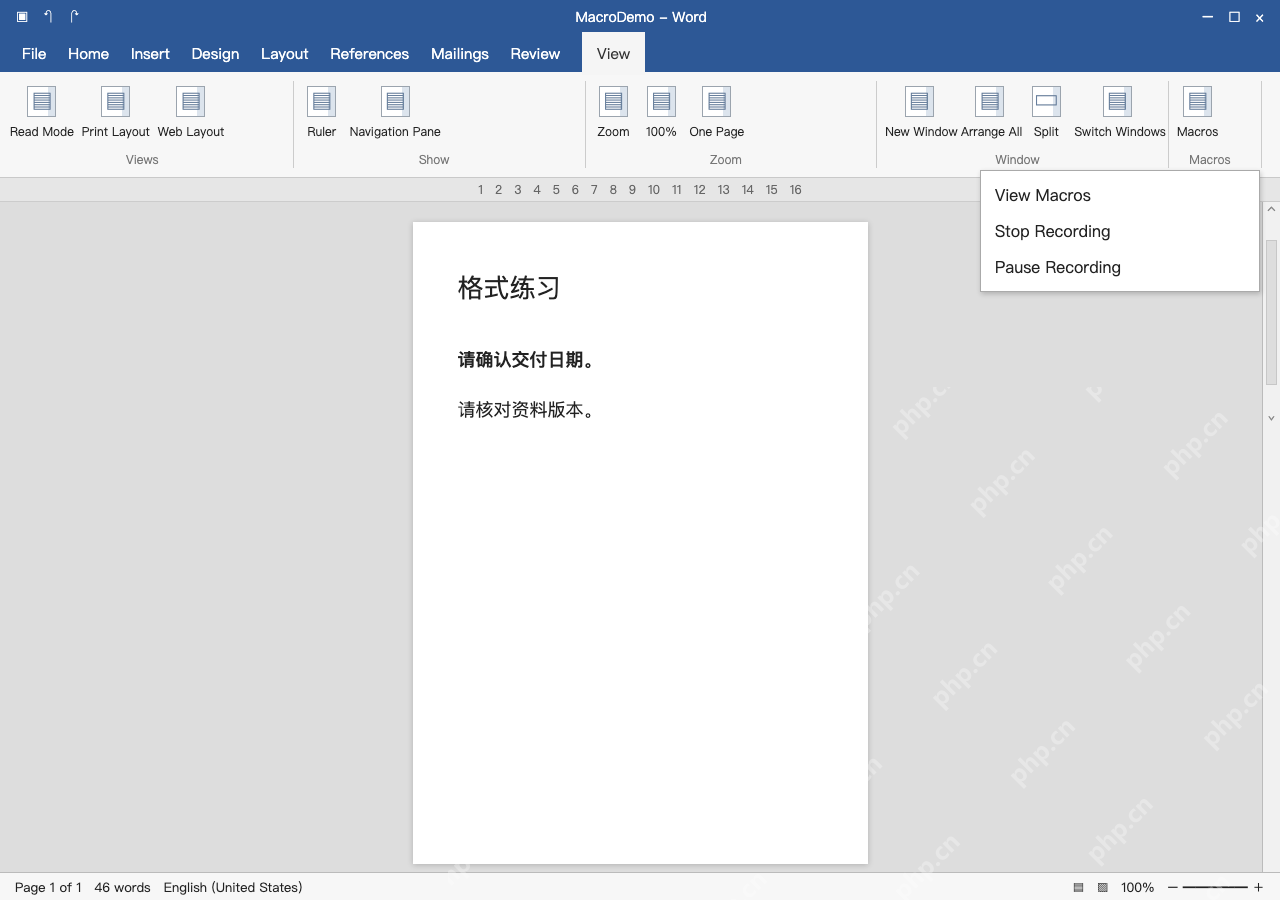Select Pause Recording in Macros menu

coord(1119,267)
